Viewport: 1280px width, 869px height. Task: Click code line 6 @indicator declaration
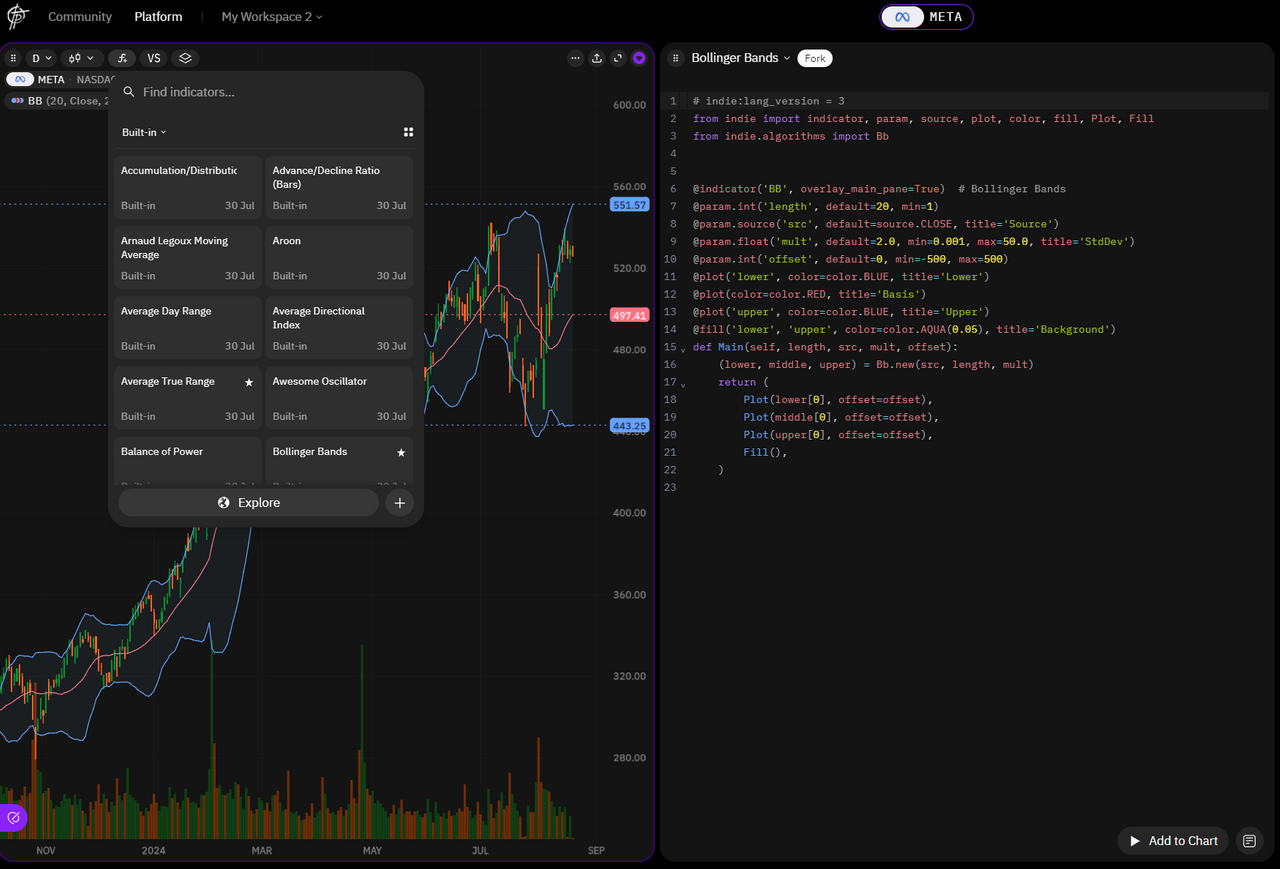click(879, 189)
